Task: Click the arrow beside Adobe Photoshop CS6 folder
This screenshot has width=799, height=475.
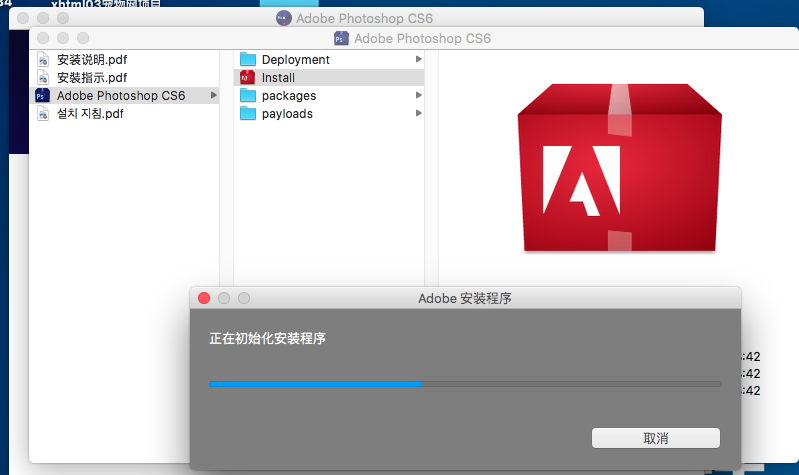Action: coord(214,95)
